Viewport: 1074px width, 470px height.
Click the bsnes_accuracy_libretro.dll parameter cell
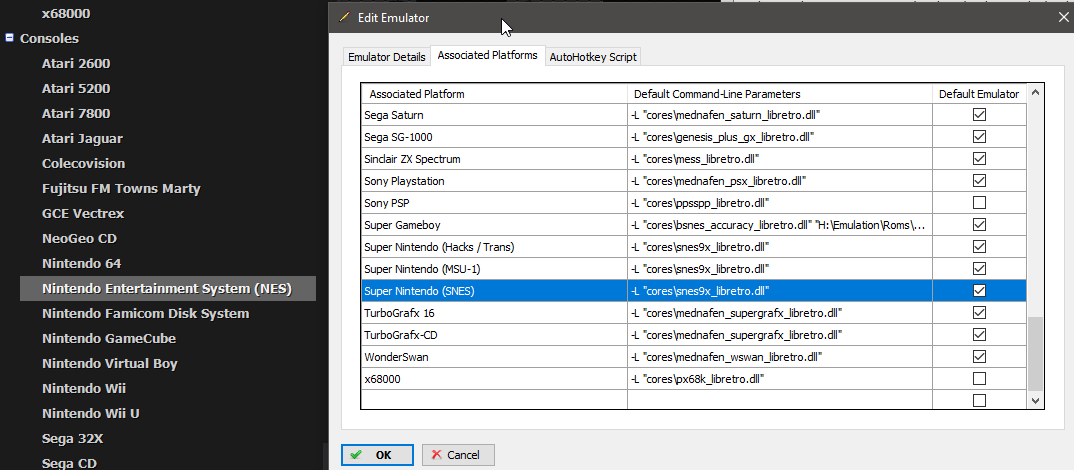(779, 225)
